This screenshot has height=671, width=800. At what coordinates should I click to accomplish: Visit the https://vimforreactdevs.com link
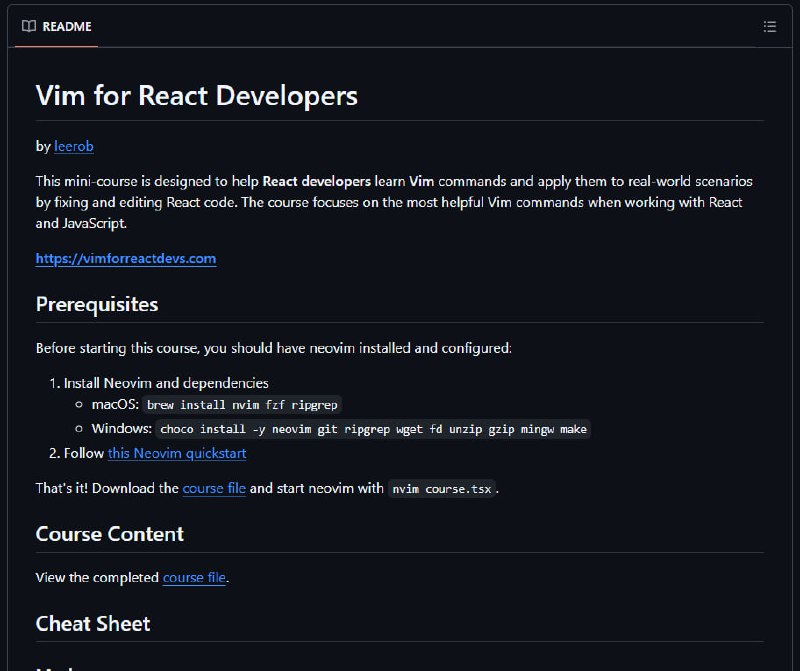126,259
